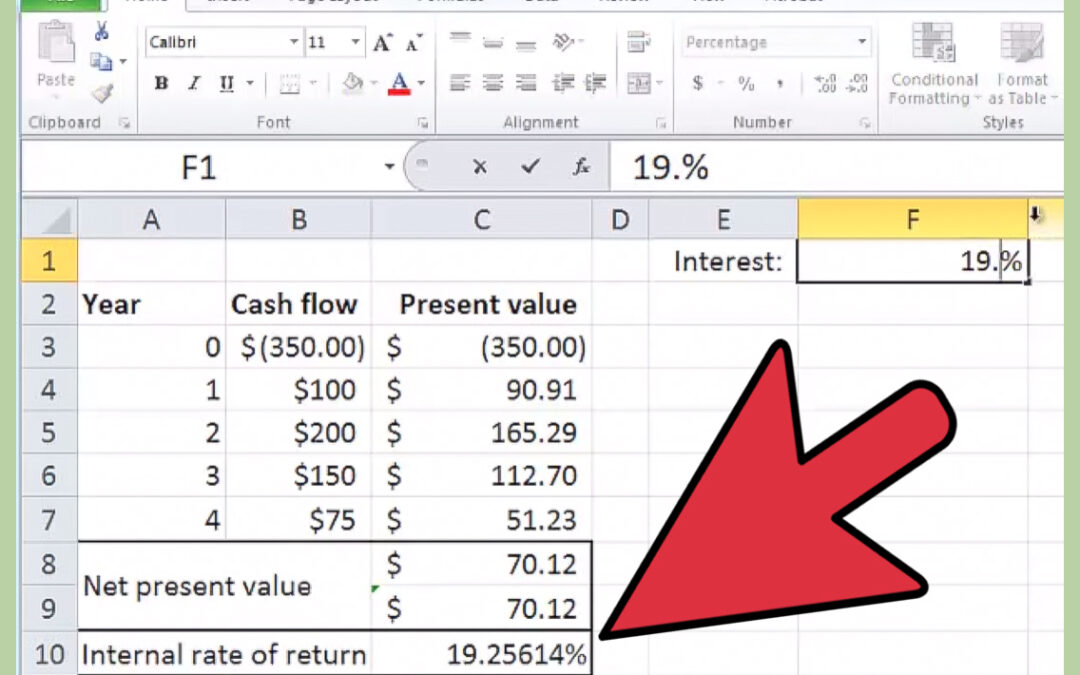Click the Net present value merged cell
1080x675 pixels.
(x=225, y=585)
